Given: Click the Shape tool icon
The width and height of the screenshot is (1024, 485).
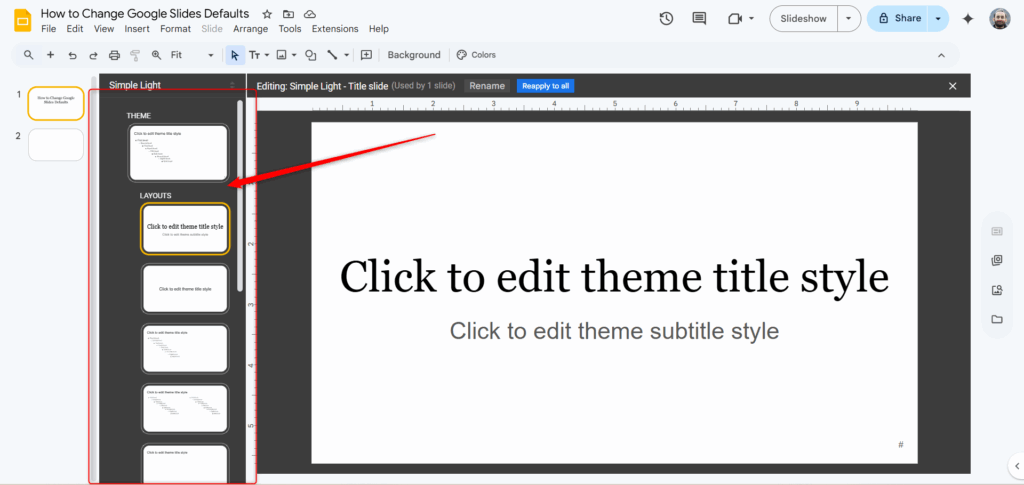Looking at the screenshot, I should [310, 55].
